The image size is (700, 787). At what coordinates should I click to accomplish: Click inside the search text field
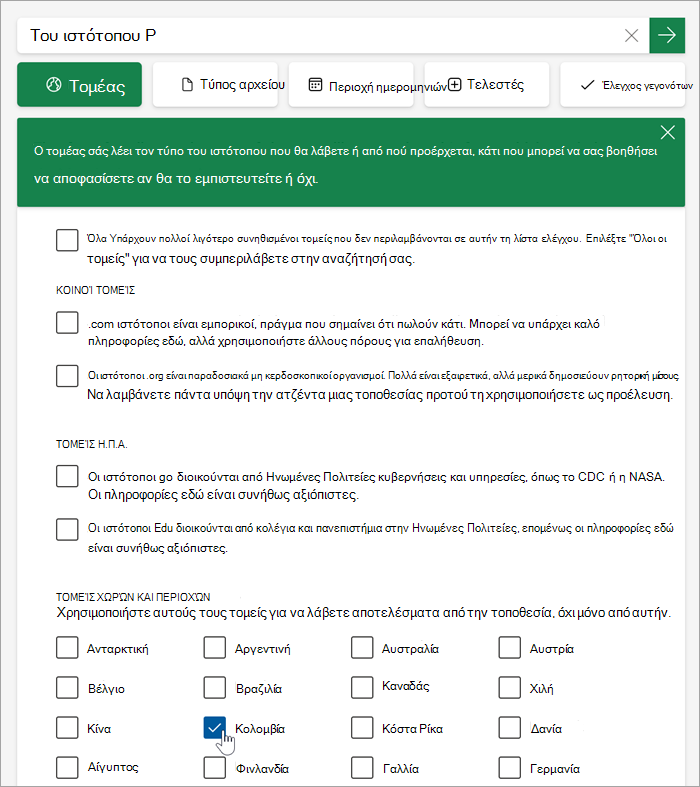[x=319, y=35]
